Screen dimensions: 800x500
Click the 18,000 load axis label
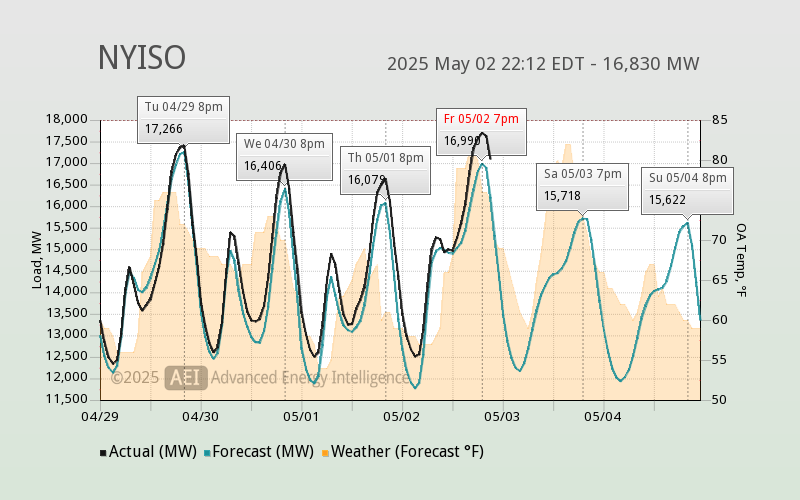pos(67,119)
